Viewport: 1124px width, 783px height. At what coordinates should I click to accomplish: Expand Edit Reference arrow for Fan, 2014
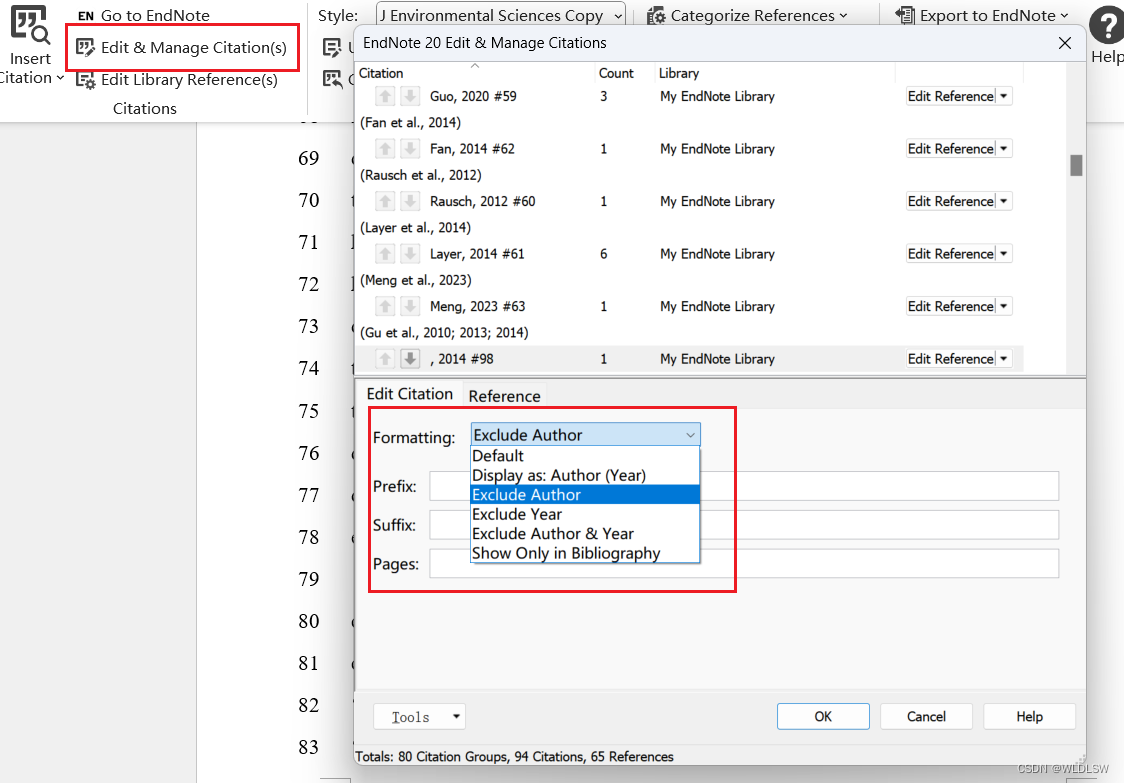(1004, 148)
